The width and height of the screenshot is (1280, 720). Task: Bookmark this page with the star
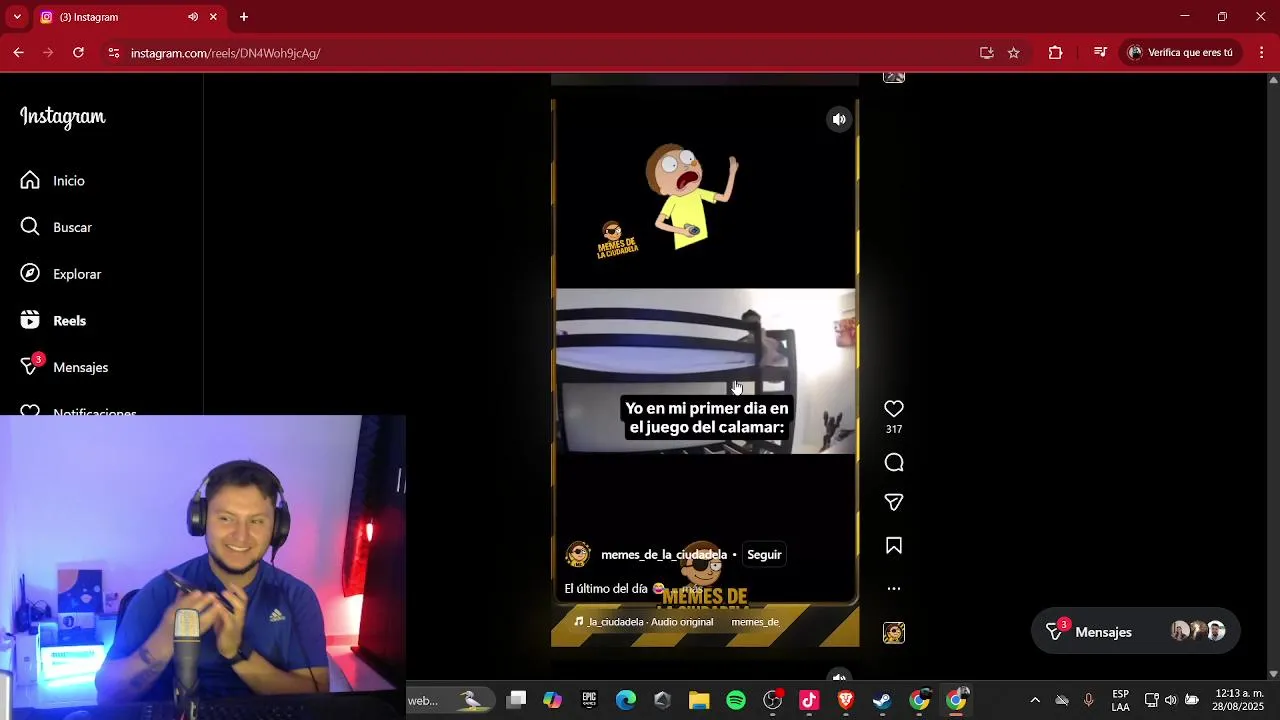point(1014,53)
